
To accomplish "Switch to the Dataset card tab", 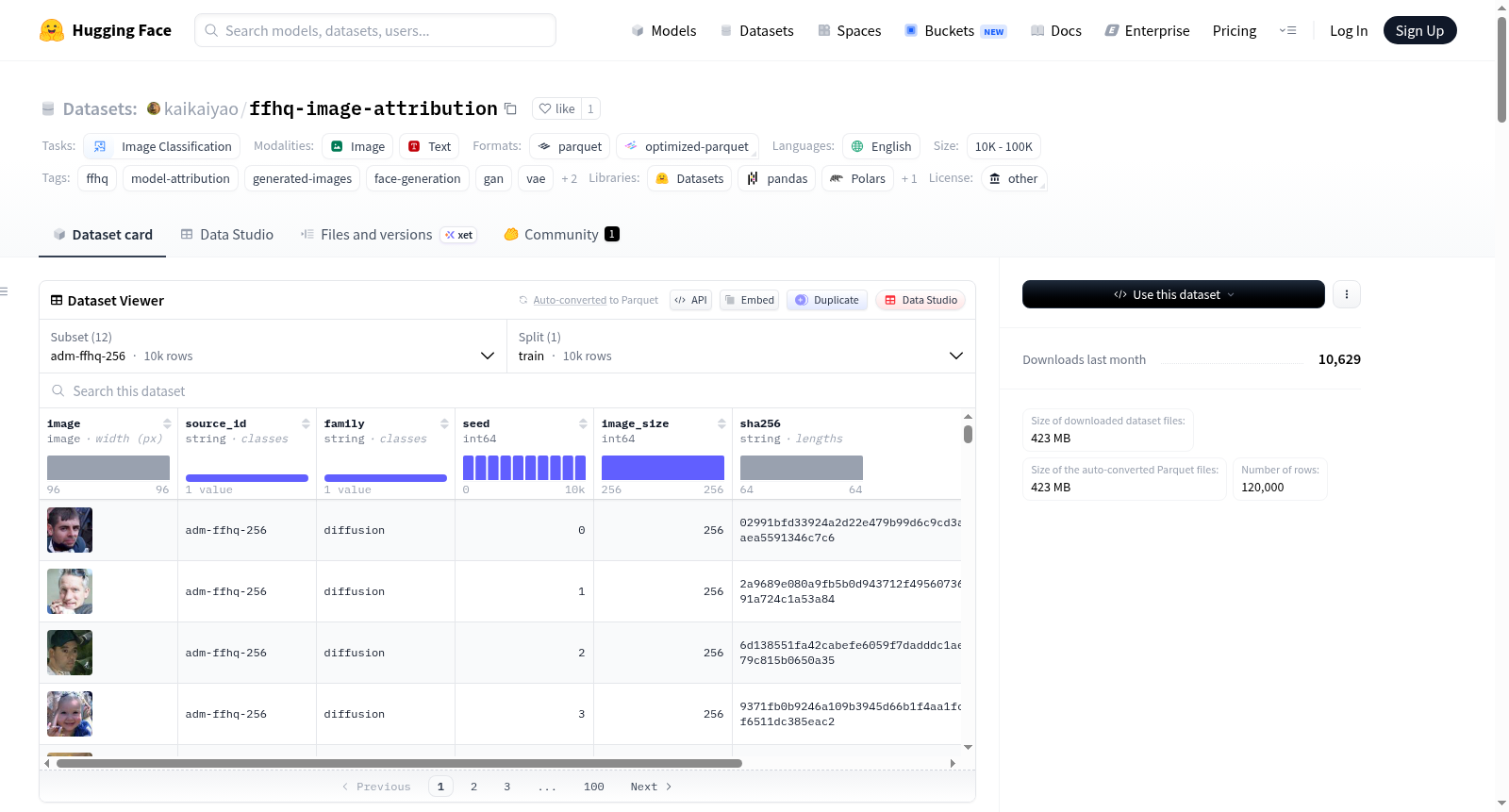I will [103, 235].
